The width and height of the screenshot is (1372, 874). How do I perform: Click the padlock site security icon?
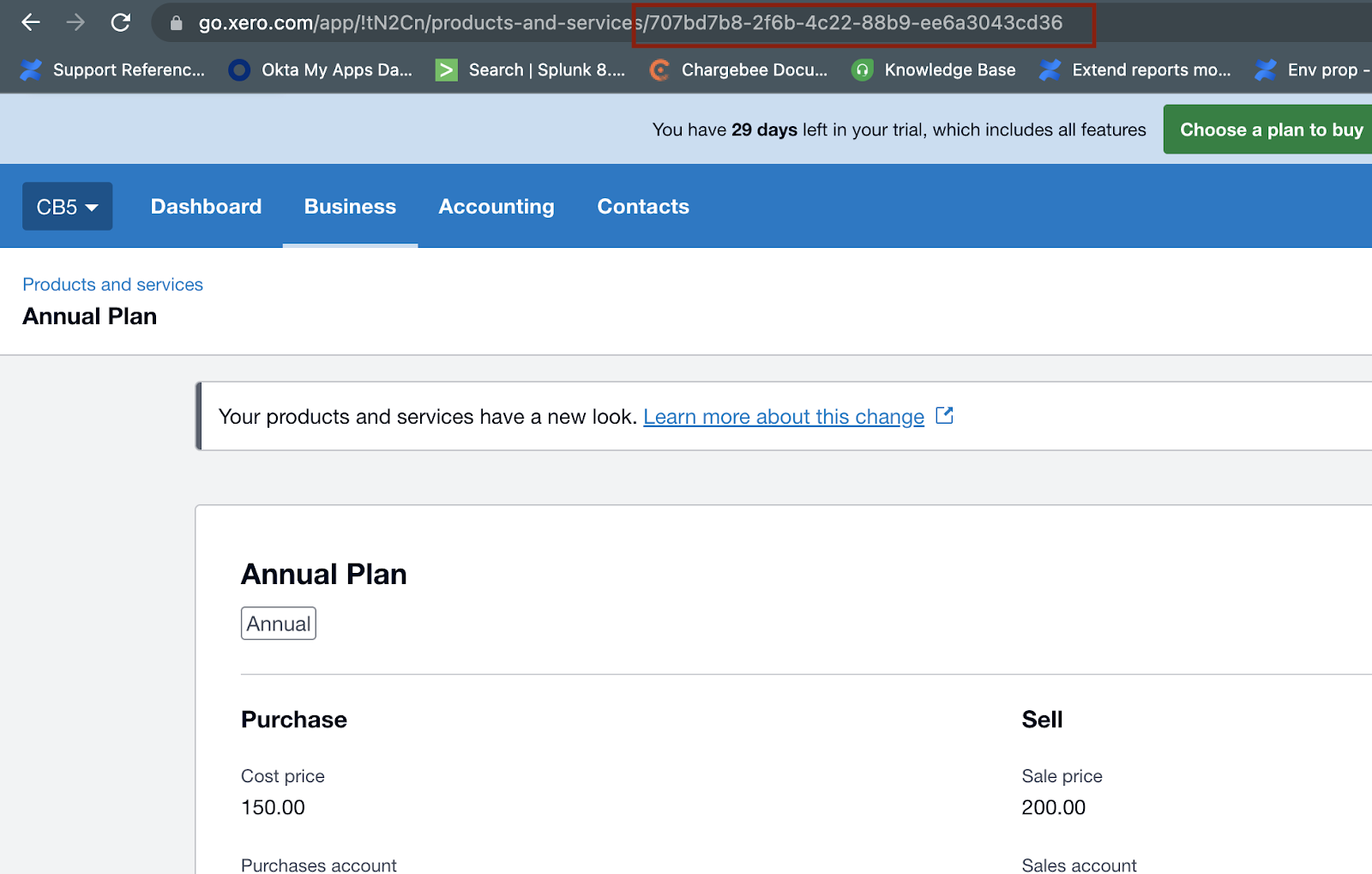(177, 23)
